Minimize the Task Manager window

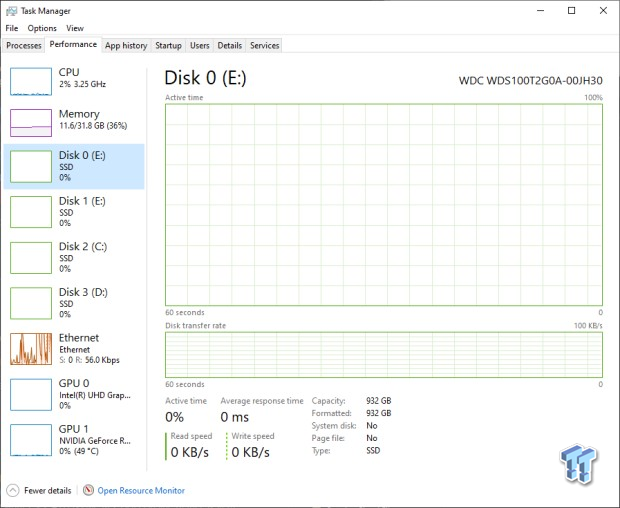point(541,11)
